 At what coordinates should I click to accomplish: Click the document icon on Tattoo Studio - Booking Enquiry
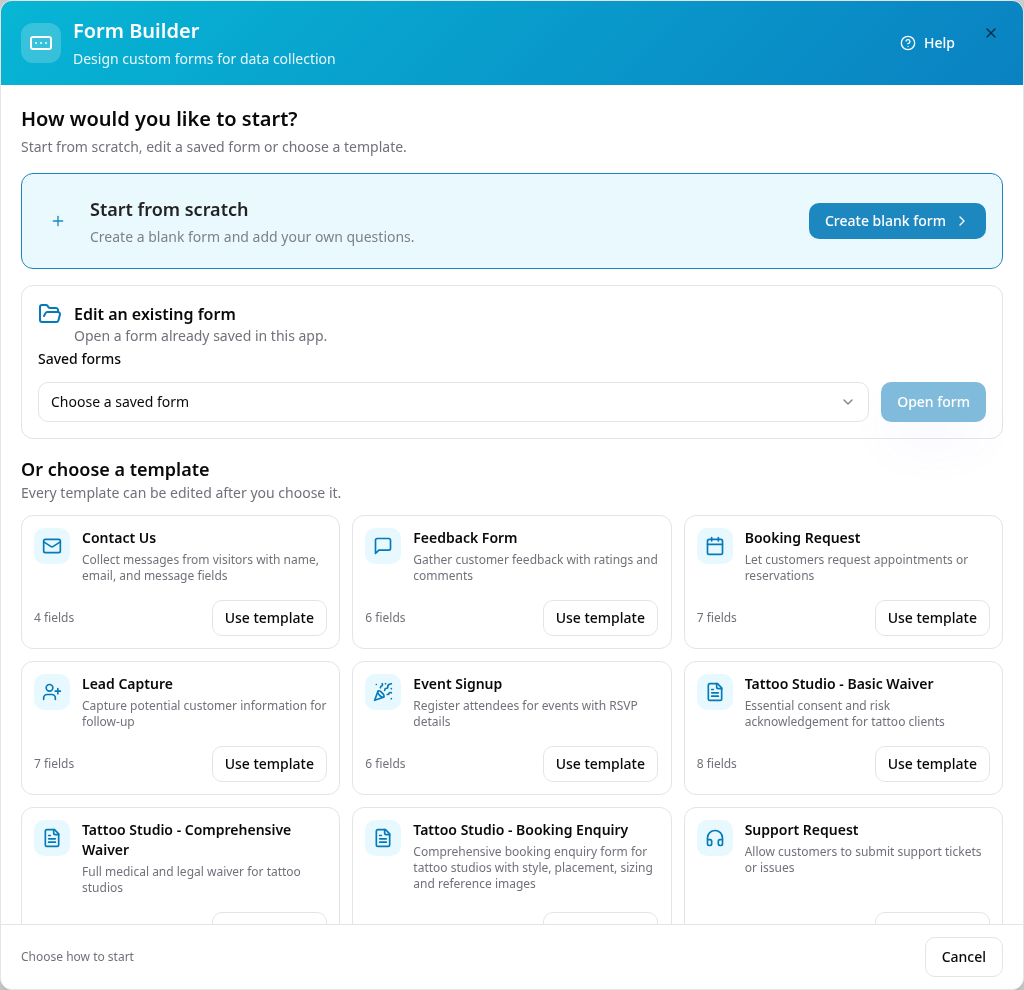tap(383, 838)
